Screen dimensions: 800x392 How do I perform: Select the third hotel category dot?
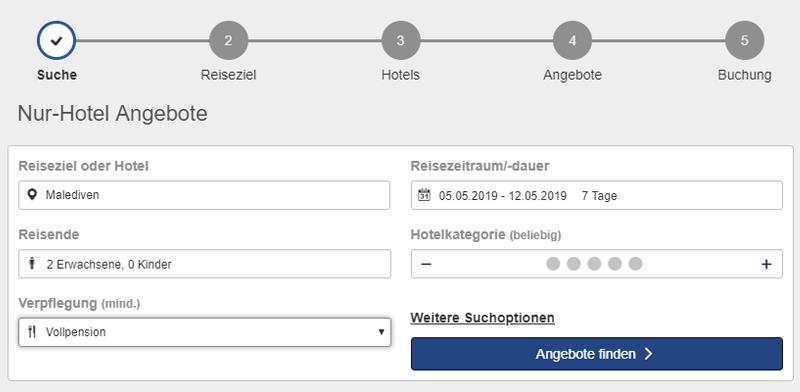coord(594,264)
